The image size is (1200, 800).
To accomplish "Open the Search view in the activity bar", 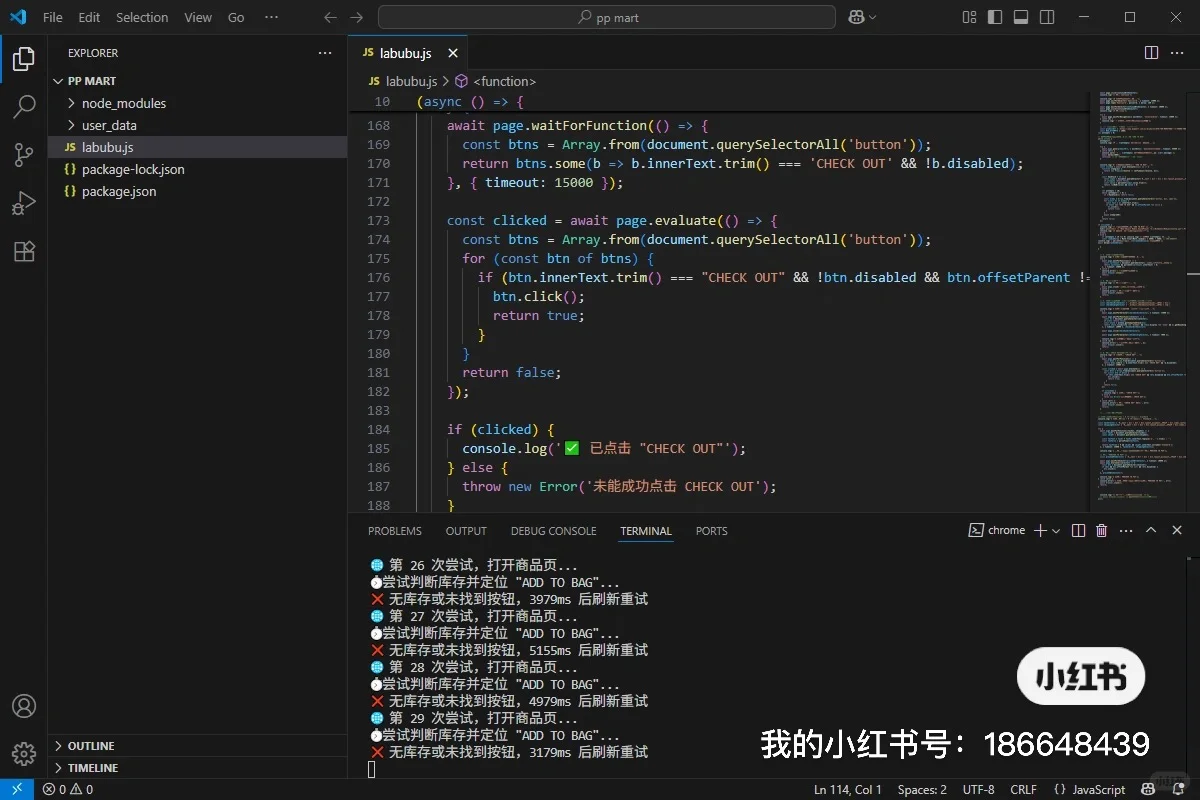I will coord(24,105).
